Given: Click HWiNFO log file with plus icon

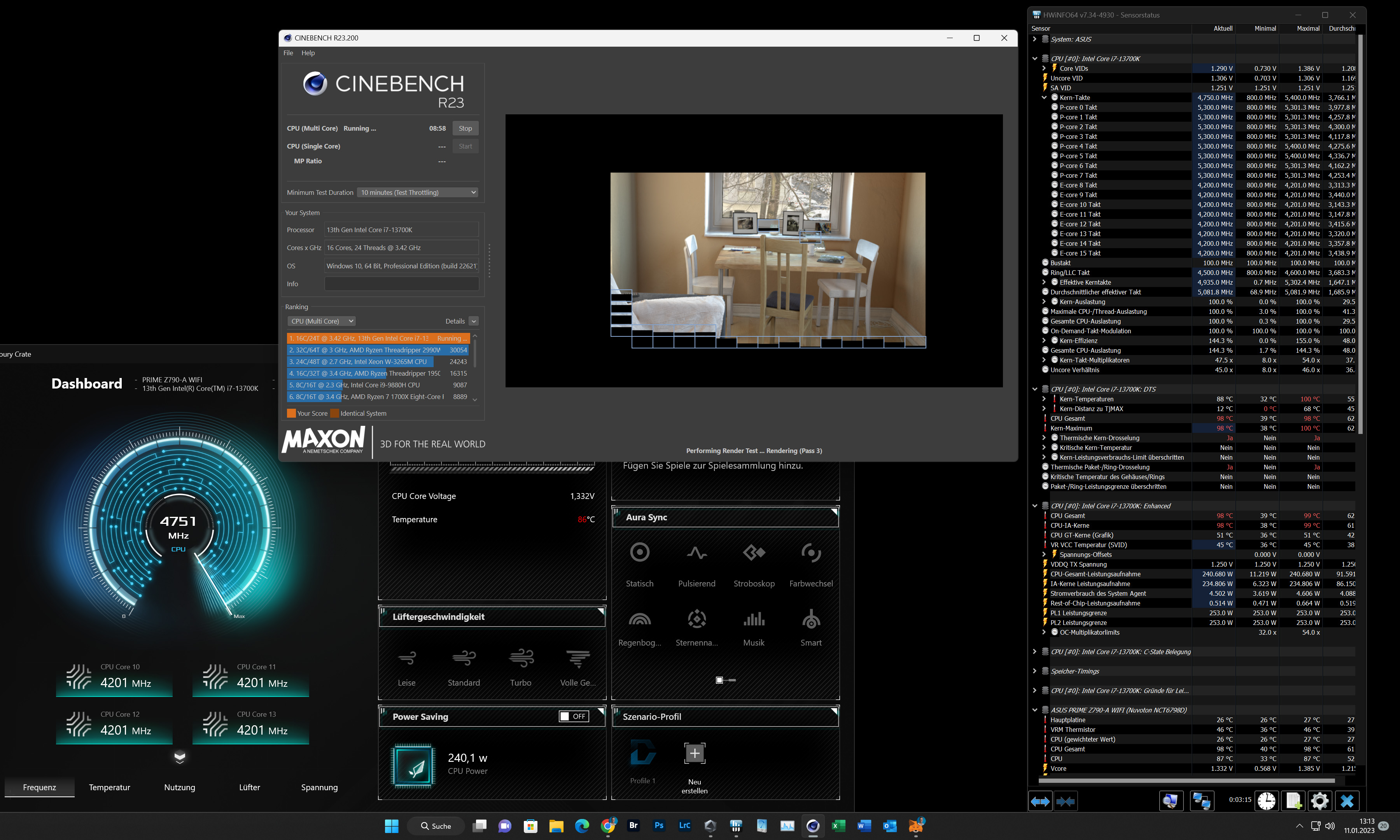Looking at the screenshot, I should (1293, 801).
